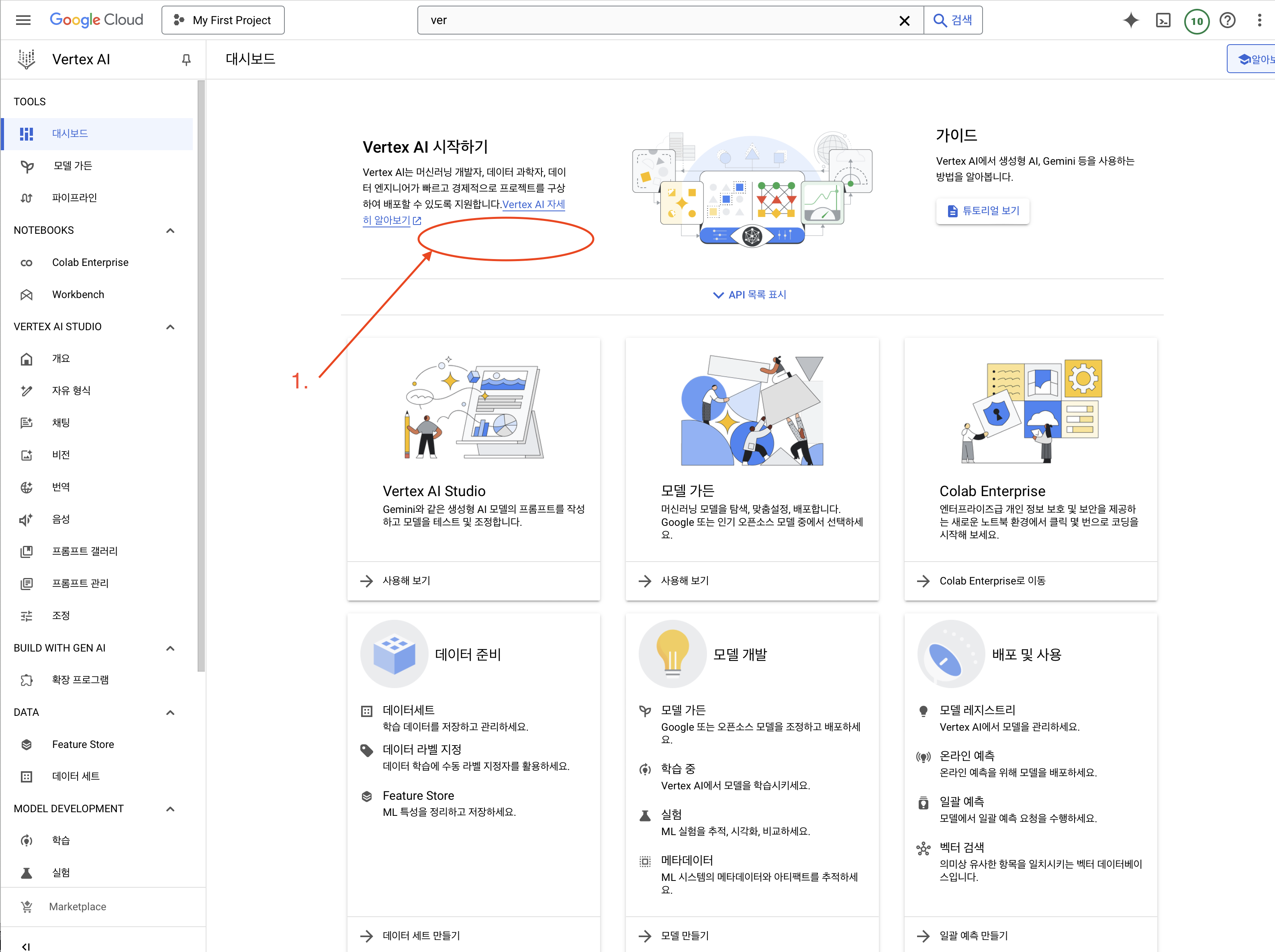This screenshot has height=952, width=1275.
Task: Collapse the VERTEX AI STUDIO section
Action: click(x=170, y=327)
